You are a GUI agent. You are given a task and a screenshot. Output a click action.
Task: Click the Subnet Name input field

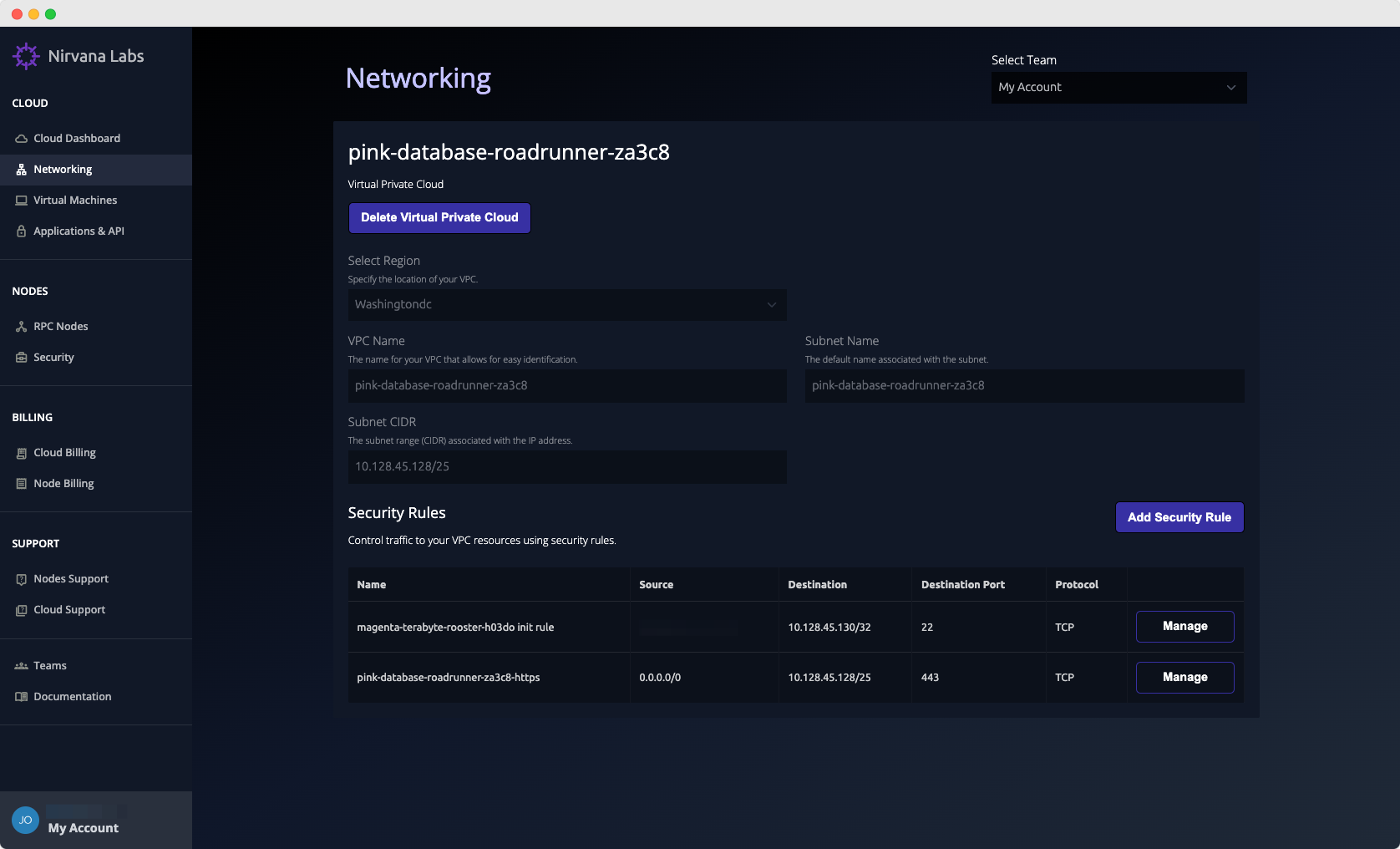coord(1024,386)
